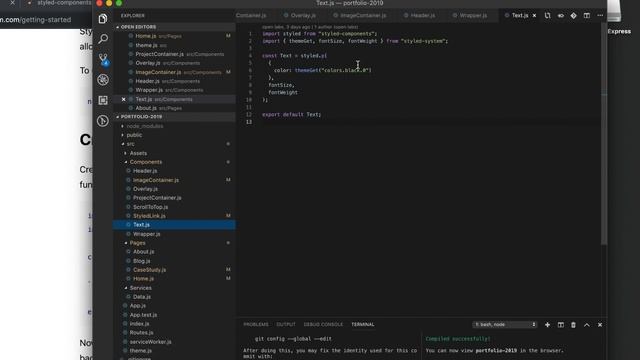Open the Debug view in activity bar
This screenshot has width=640, height=360.
[103, 80]
